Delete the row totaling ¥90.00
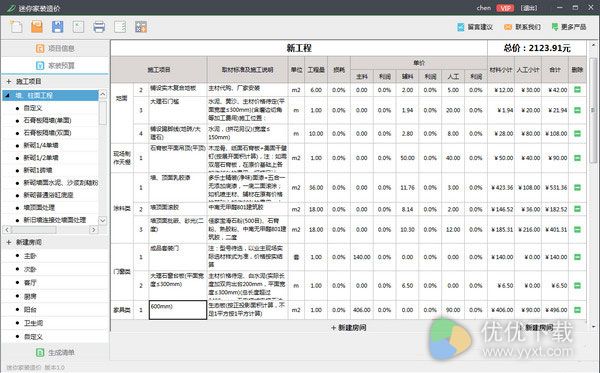 tap(577, 158)
